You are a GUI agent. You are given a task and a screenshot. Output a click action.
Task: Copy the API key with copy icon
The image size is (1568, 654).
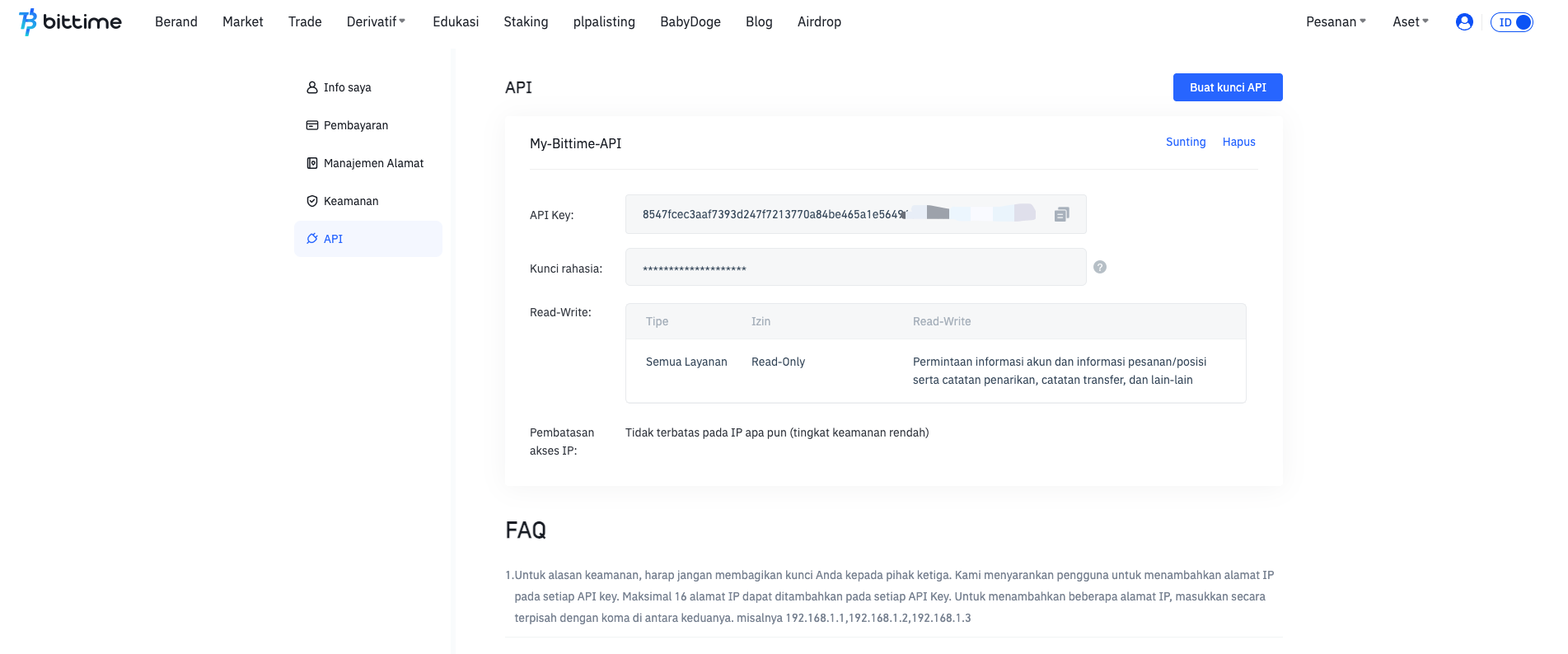1061,214
